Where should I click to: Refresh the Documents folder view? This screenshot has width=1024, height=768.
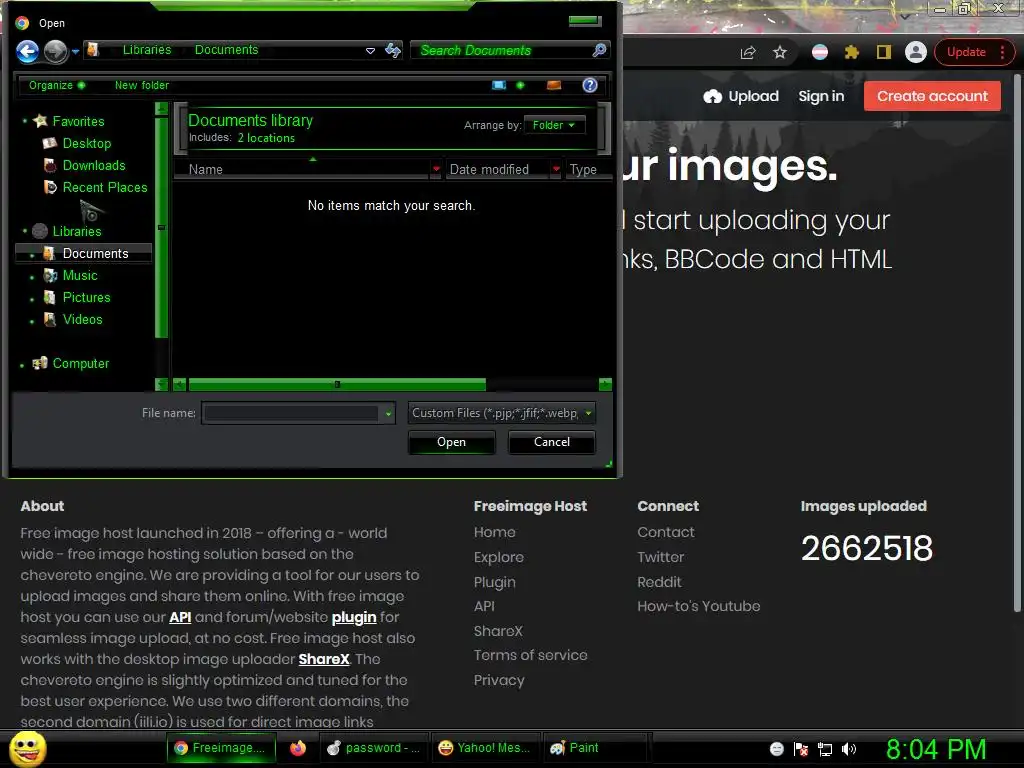point(393,50)
